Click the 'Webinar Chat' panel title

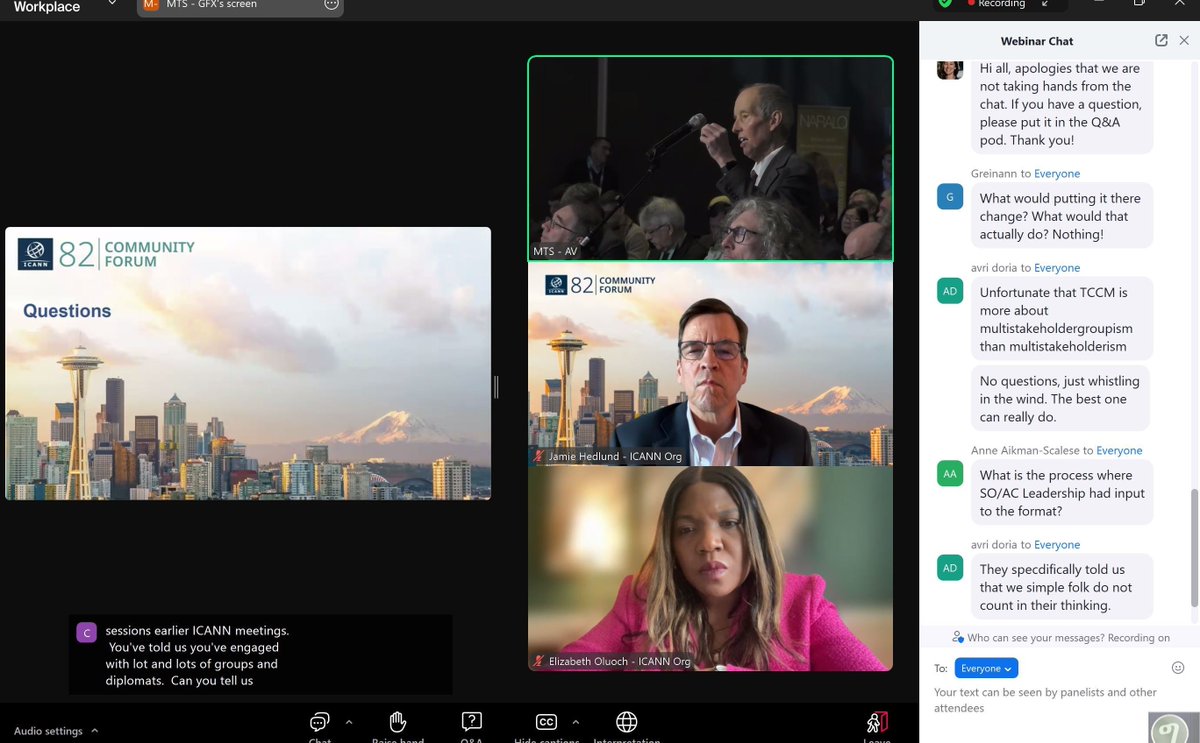click(1037, 41)
